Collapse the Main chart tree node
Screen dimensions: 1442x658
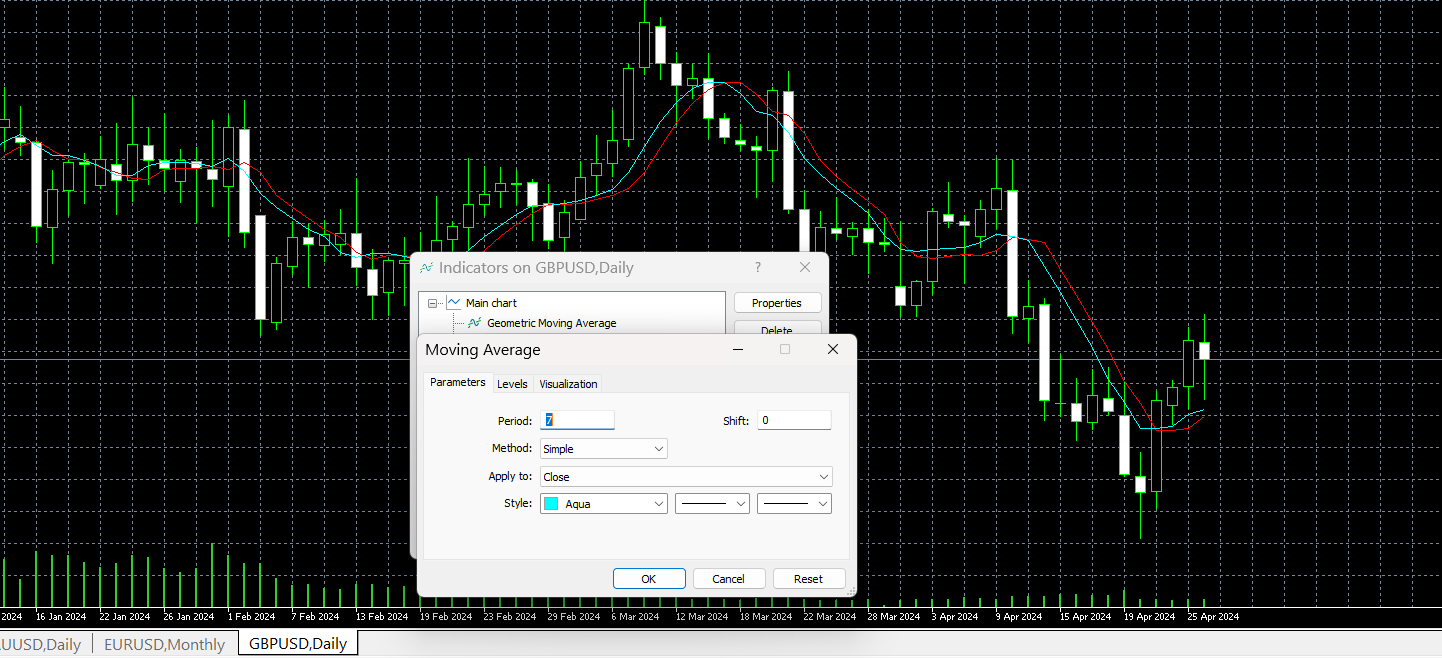pyautogui.click(x=432, y=302)
